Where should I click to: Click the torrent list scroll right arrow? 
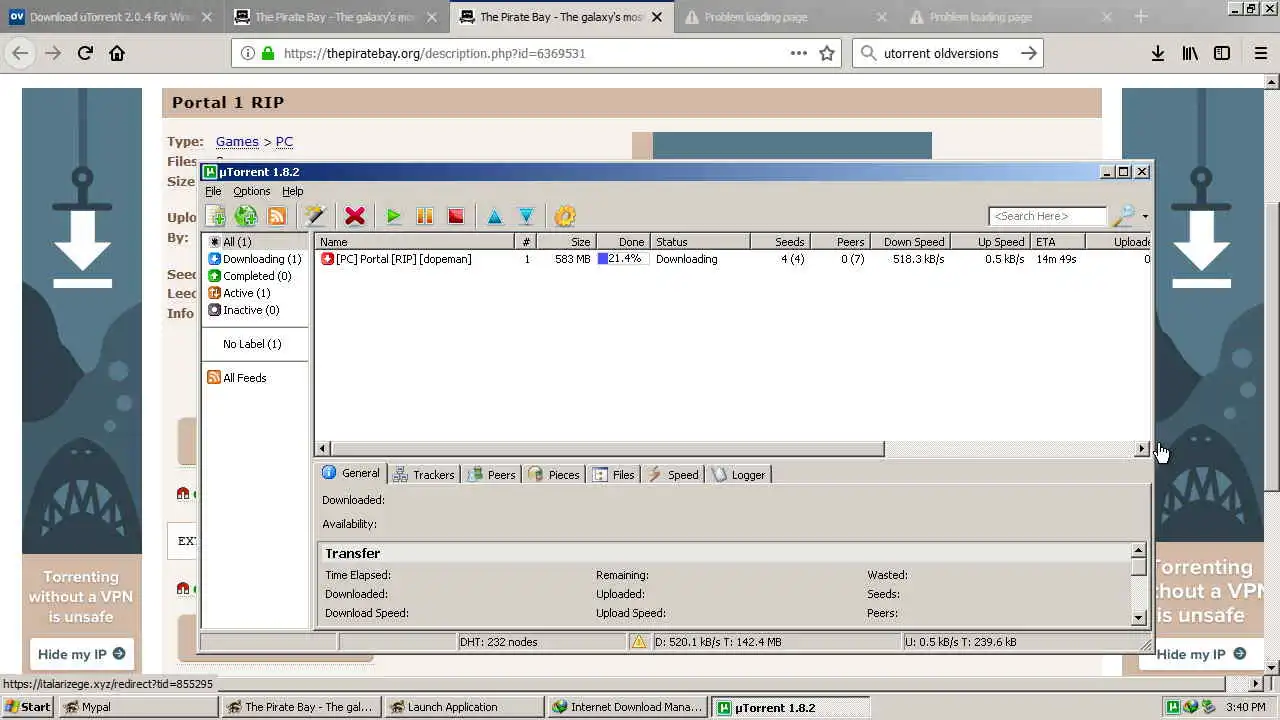(x=1142, y=449)
